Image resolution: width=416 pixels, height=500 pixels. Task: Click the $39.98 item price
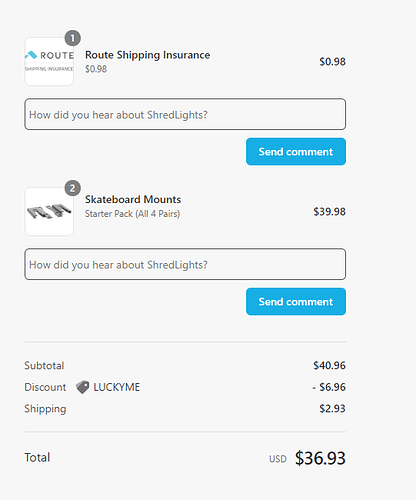point(329,212)
